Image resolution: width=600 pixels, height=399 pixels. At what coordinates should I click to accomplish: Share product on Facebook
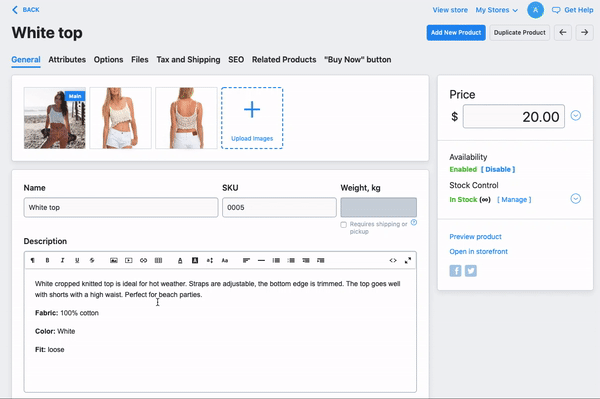pos(455,271)
